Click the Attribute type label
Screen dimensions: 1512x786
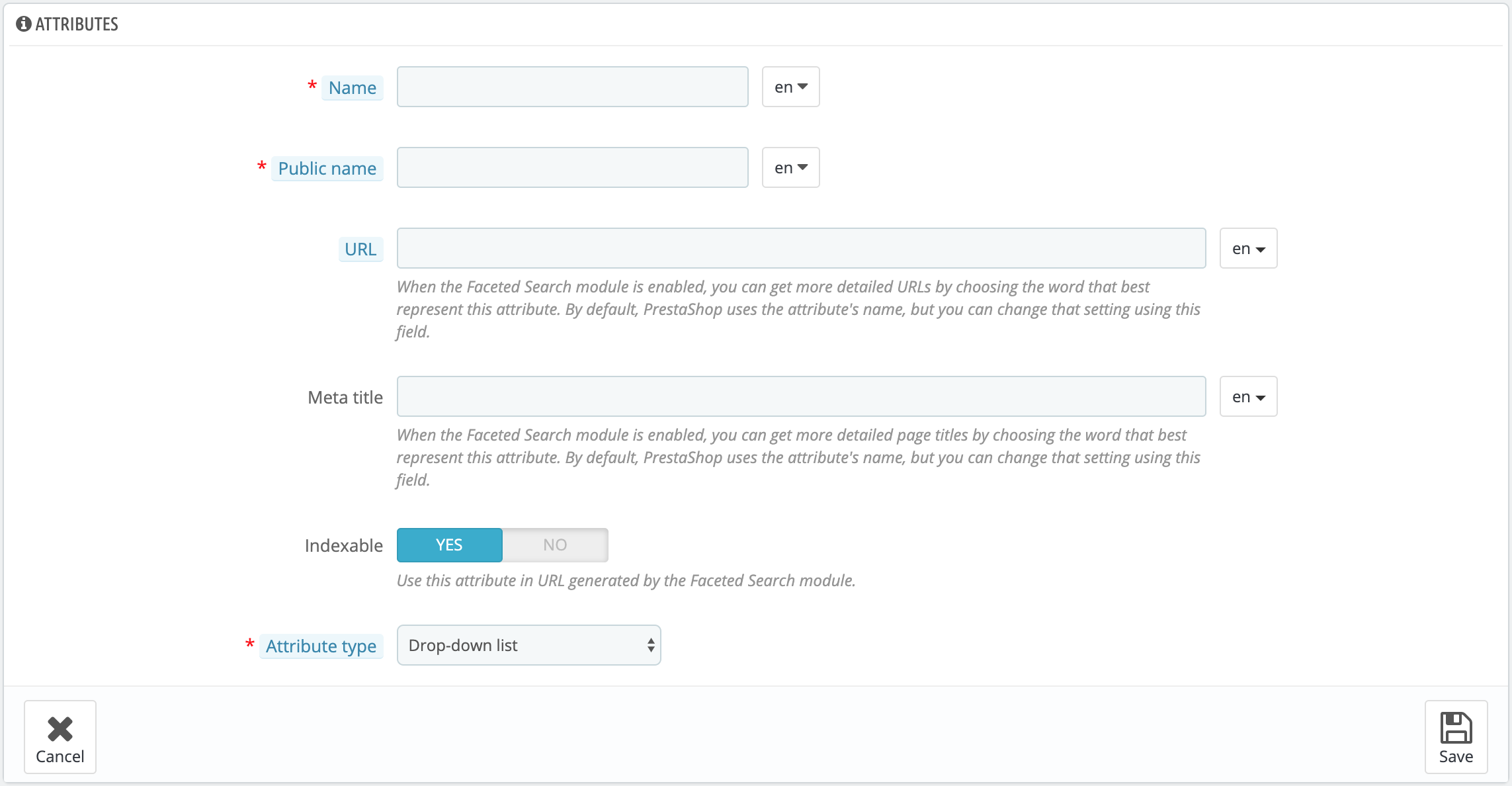coord(321,646)
